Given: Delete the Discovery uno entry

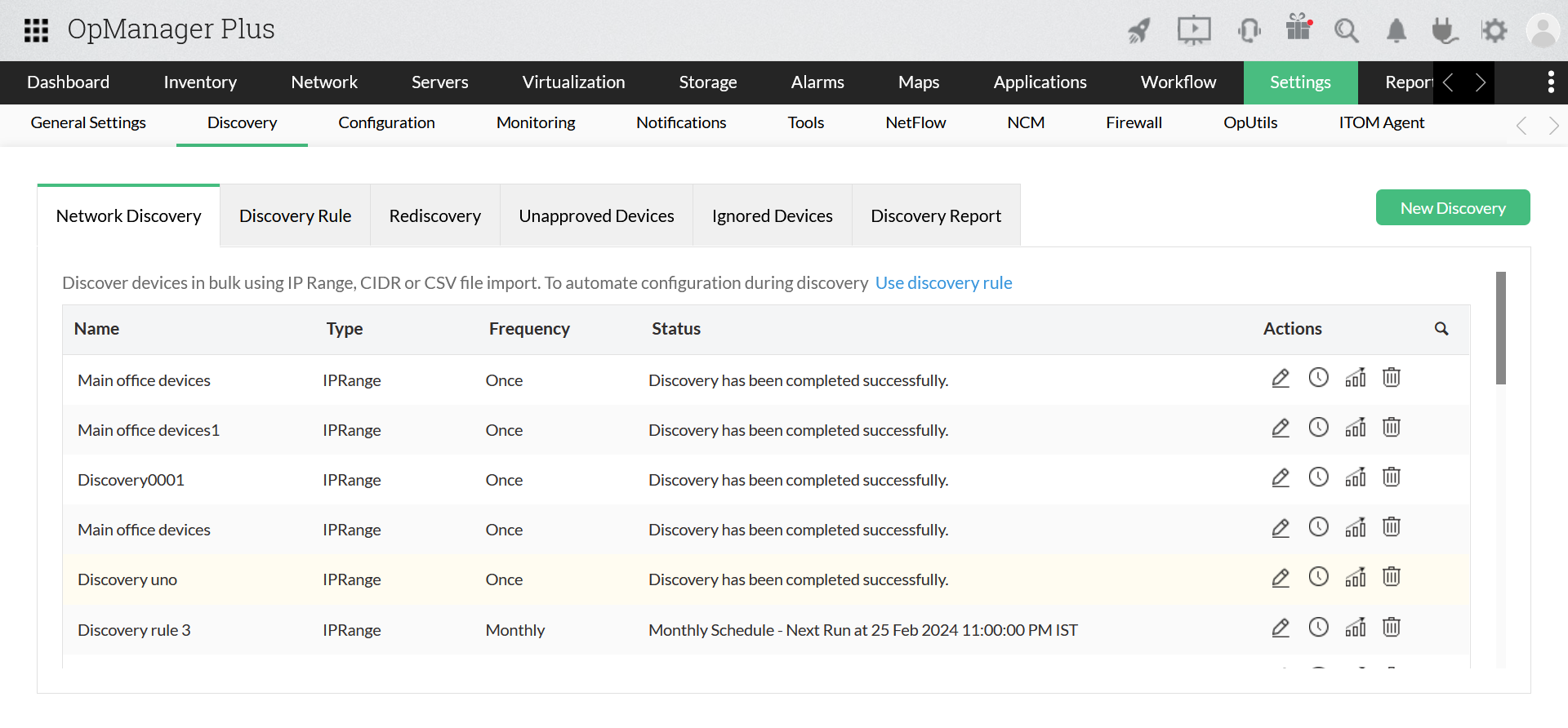Looking at the screenshot, I should [x=1392, y=577].
